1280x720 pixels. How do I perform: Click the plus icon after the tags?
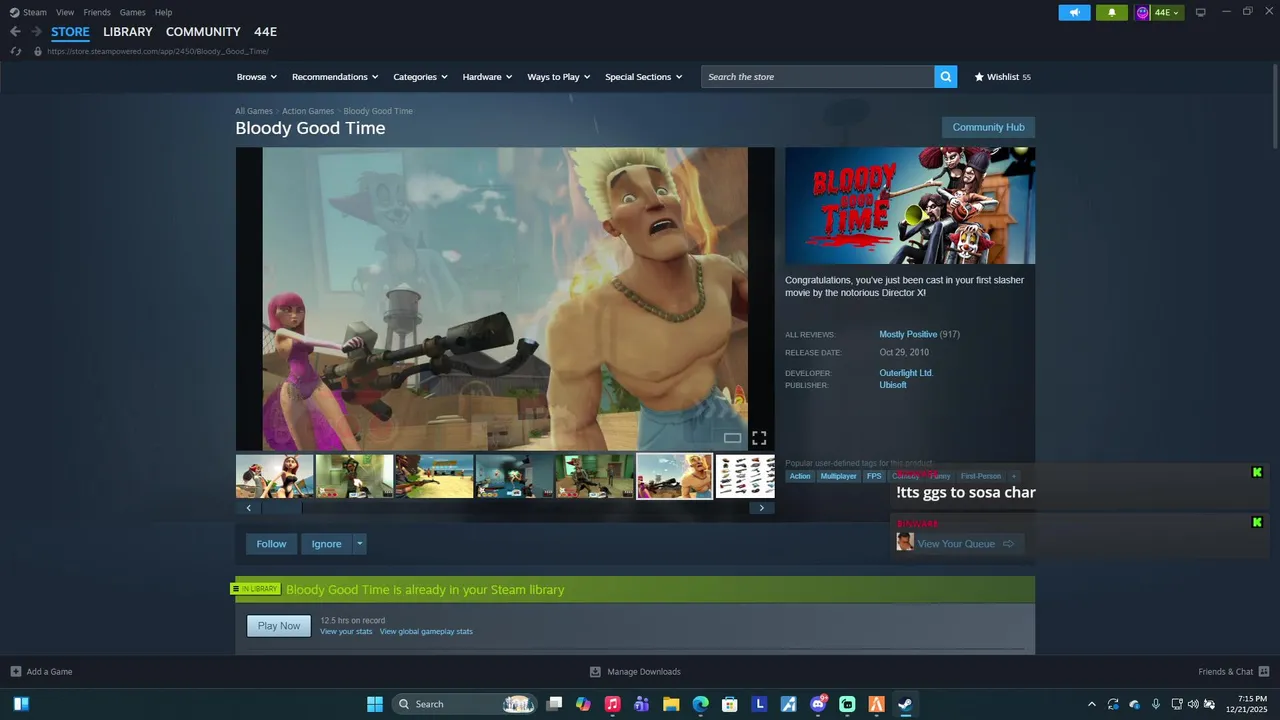tap(1013, 476)
